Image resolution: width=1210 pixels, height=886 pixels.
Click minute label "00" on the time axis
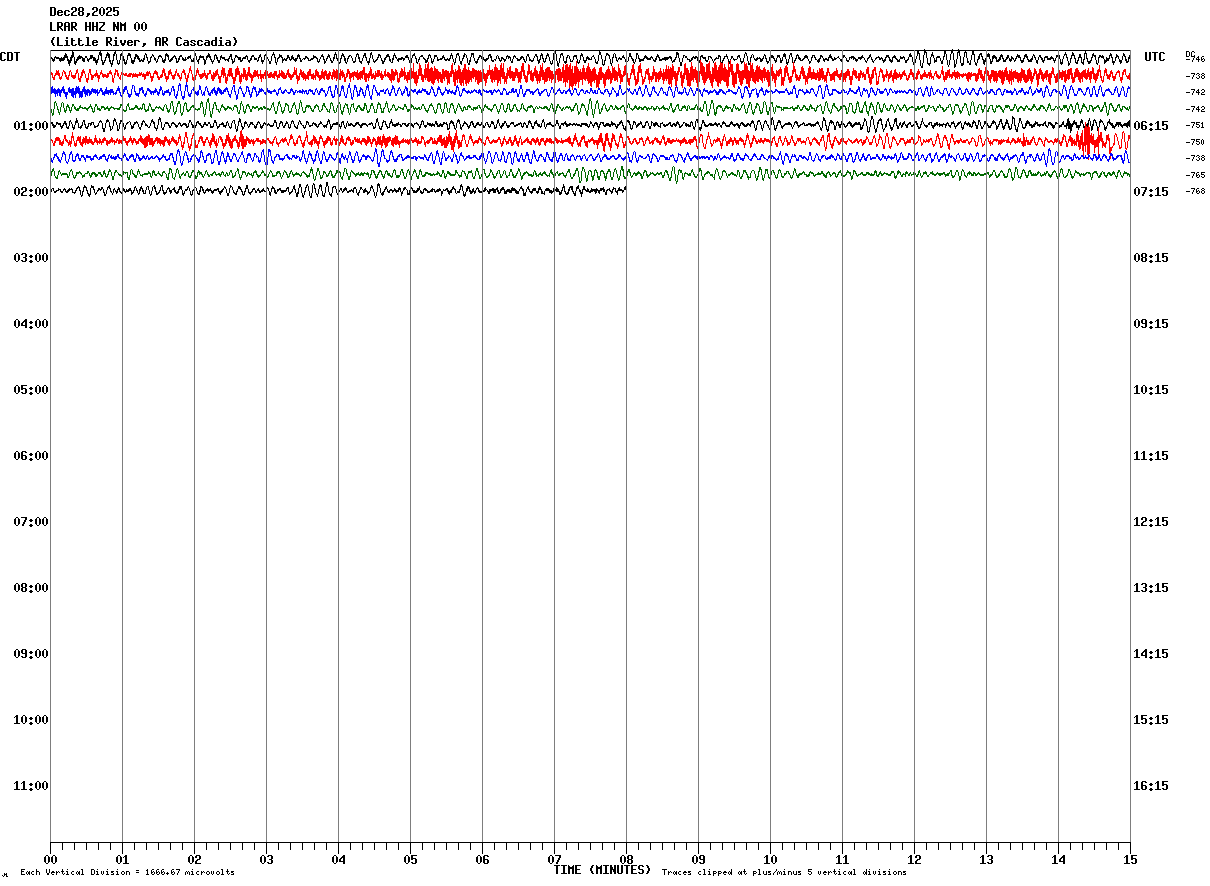pos(50,859)
